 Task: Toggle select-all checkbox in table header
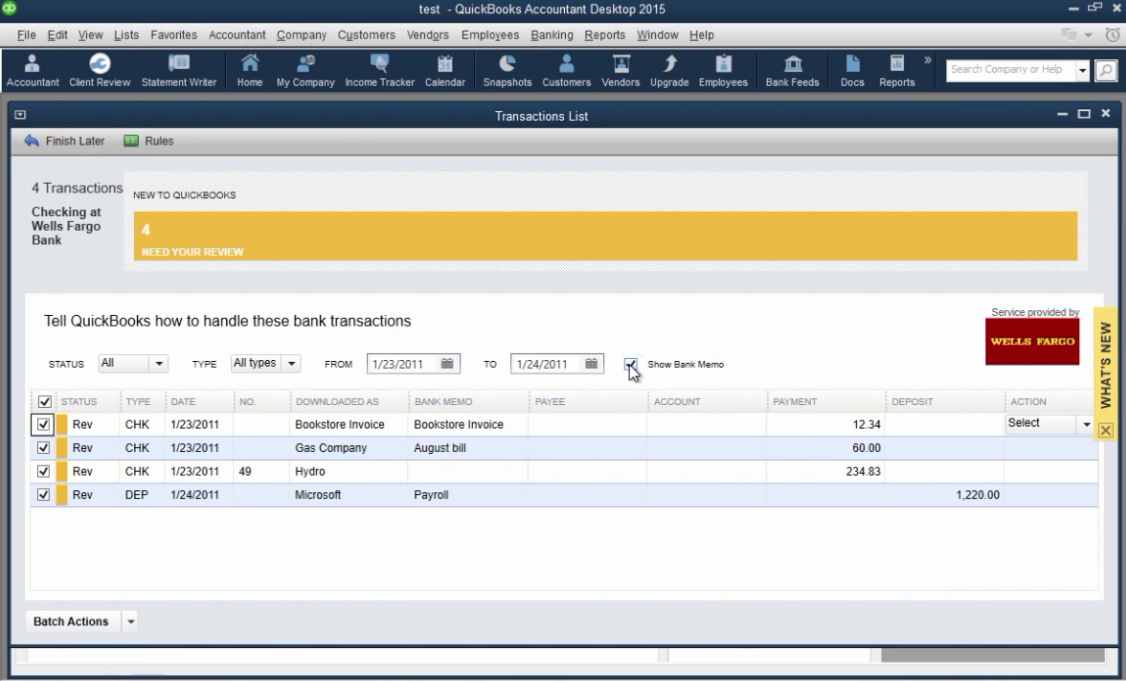tap(45, 402)
